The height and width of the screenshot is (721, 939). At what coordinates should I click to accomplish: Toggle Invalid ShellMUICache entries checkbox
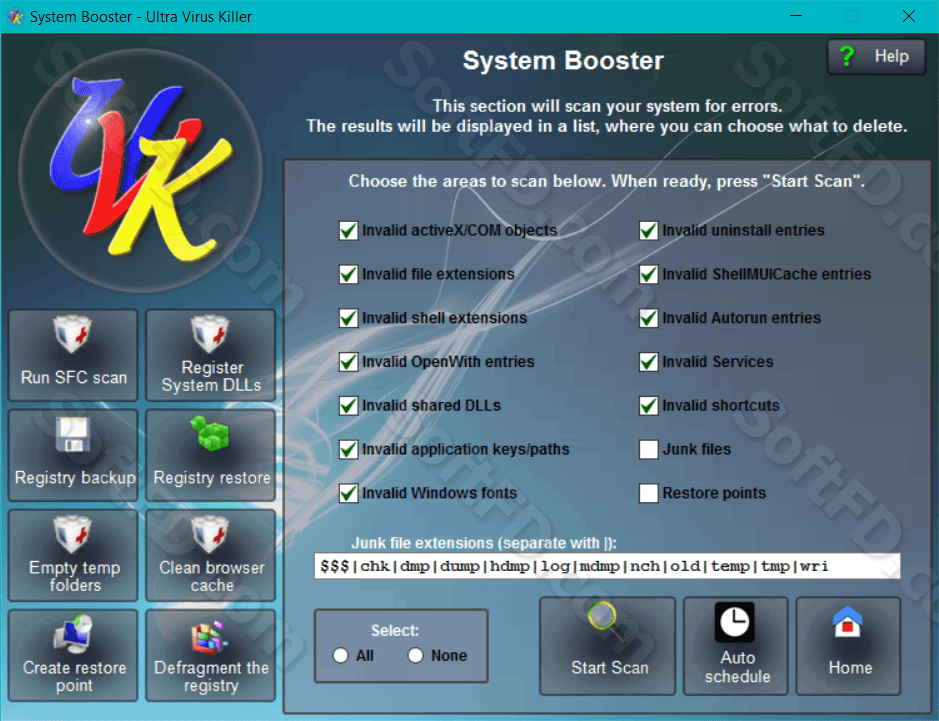[x=649, y=274]
